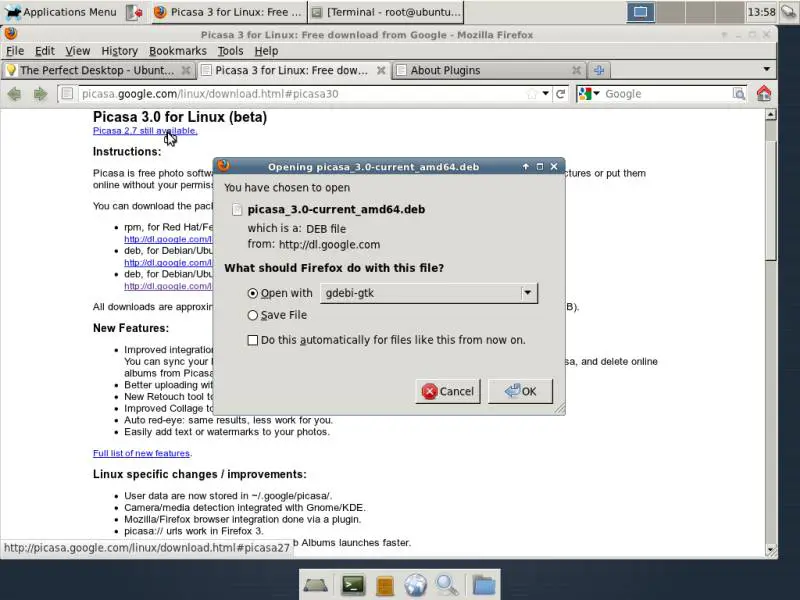This screenshot has width=800, height=600.
Task: Open the rpm download link for Red Hat
Action: [x=168, y=239]
